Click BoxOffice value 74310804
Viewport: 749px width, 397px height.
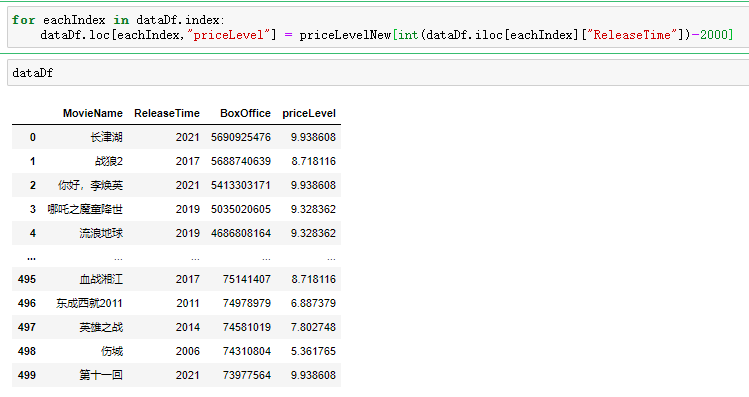coord(246,351)
